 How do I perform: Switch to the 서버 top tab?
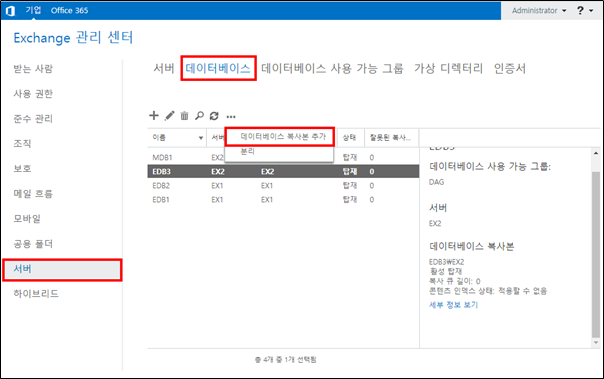pyautogui.click(x=164, y=68)
